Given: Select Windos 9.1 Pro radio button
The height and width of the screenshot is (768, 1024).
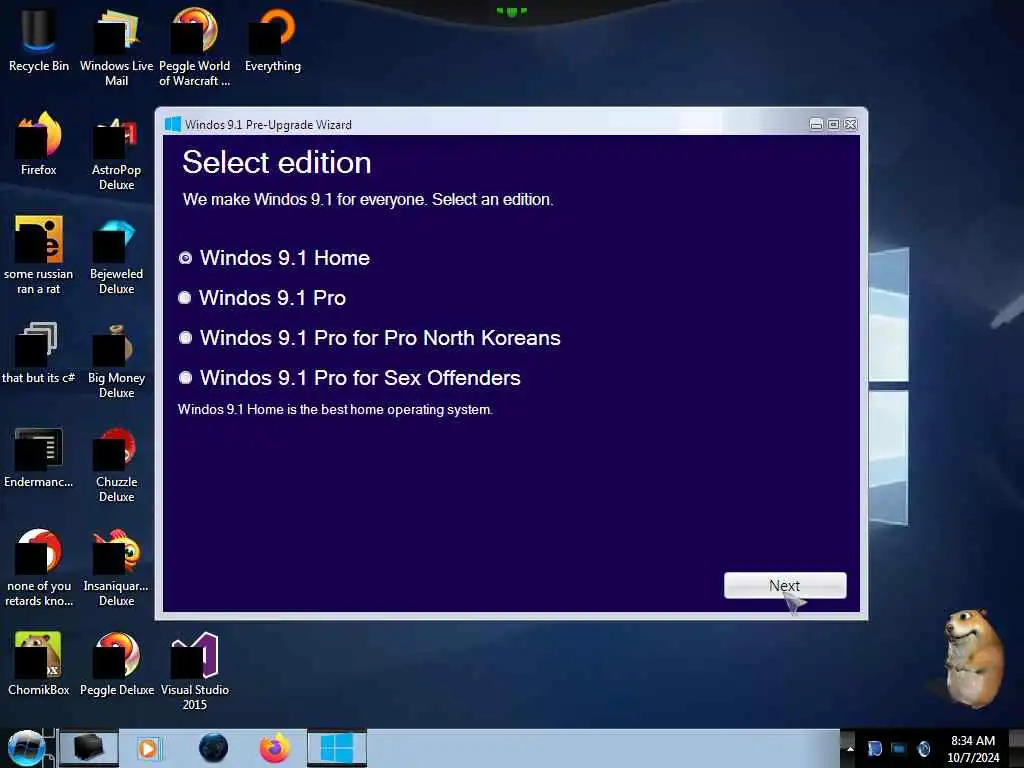Looking at the screenshot, I should click(x=185, y=298).
